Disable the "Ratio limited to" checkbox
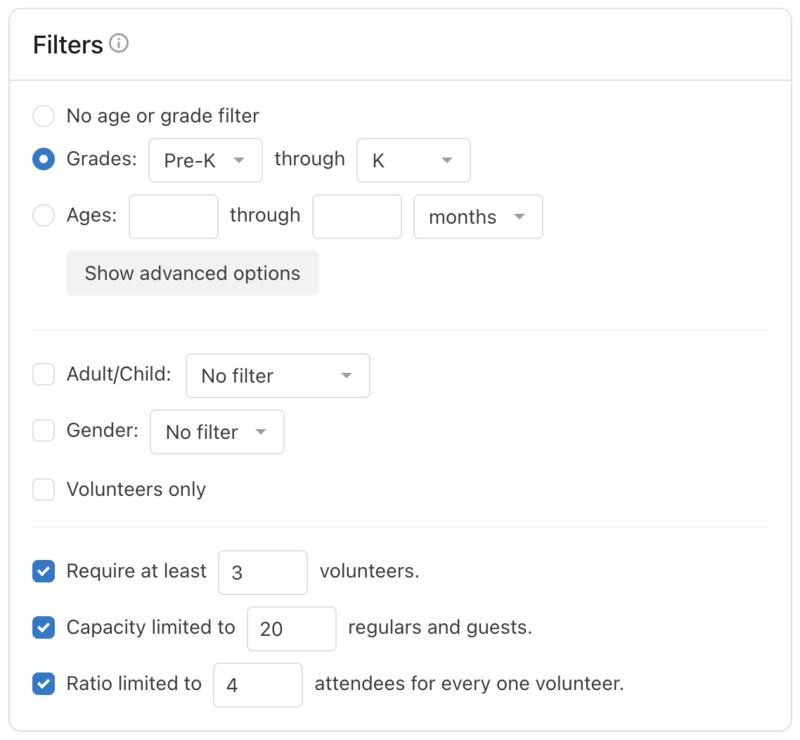800x740 pixels. (x=44, y=684)
